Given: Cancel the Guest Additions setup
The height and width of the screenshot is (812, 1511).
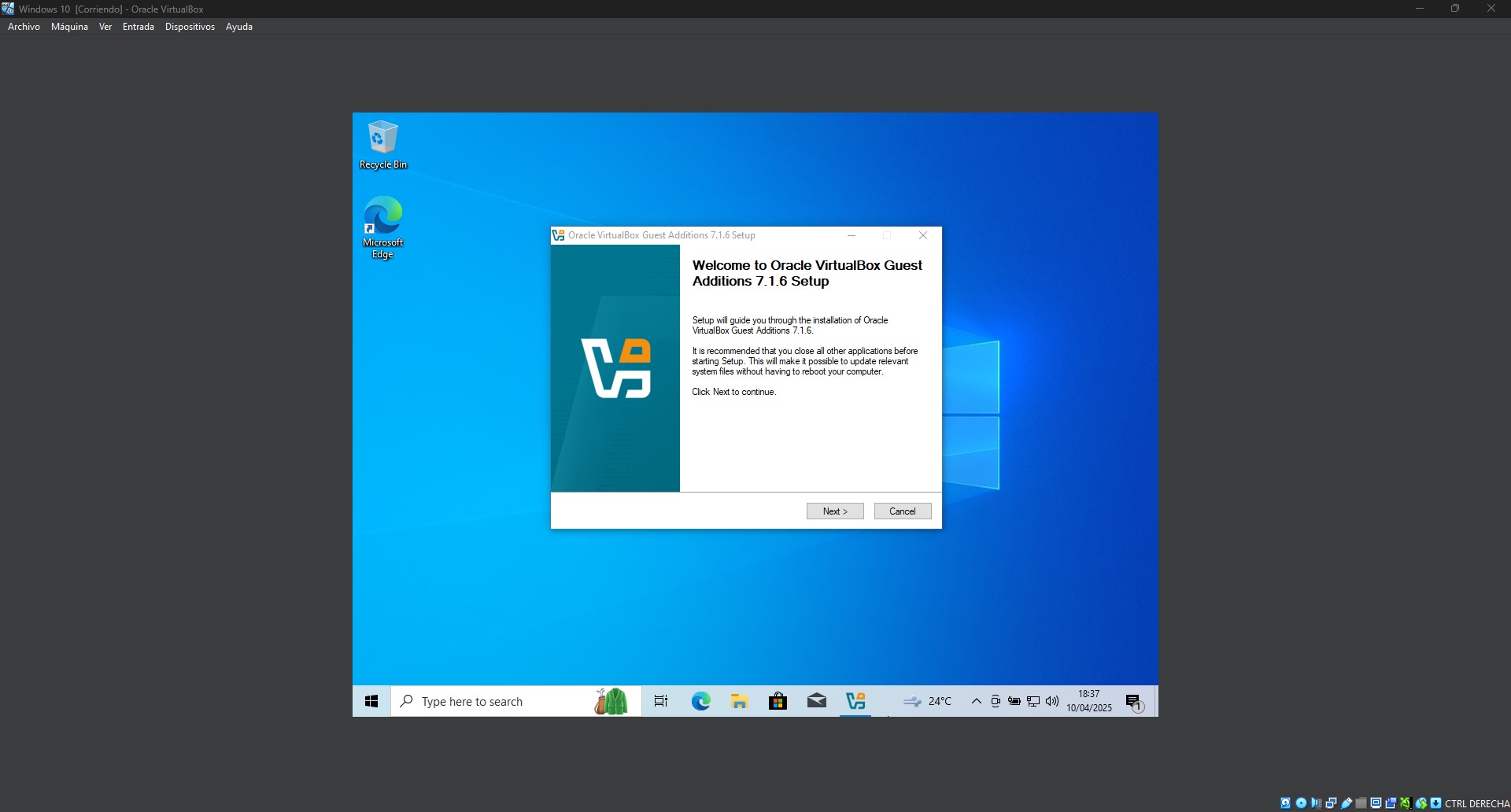Looking at the screenshot, I should [x=903, y=511].
